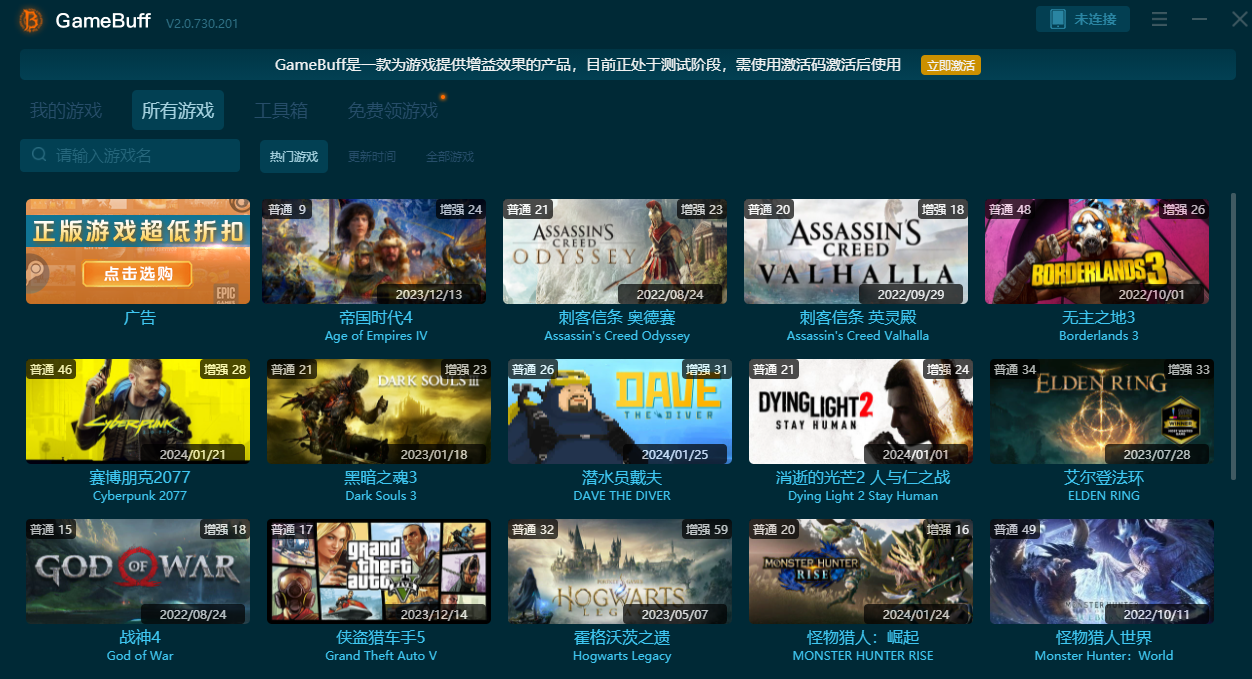Click the 霍格沃茨之遗 title link
This screenshot has height=679, width=1252.
(622, 637)
